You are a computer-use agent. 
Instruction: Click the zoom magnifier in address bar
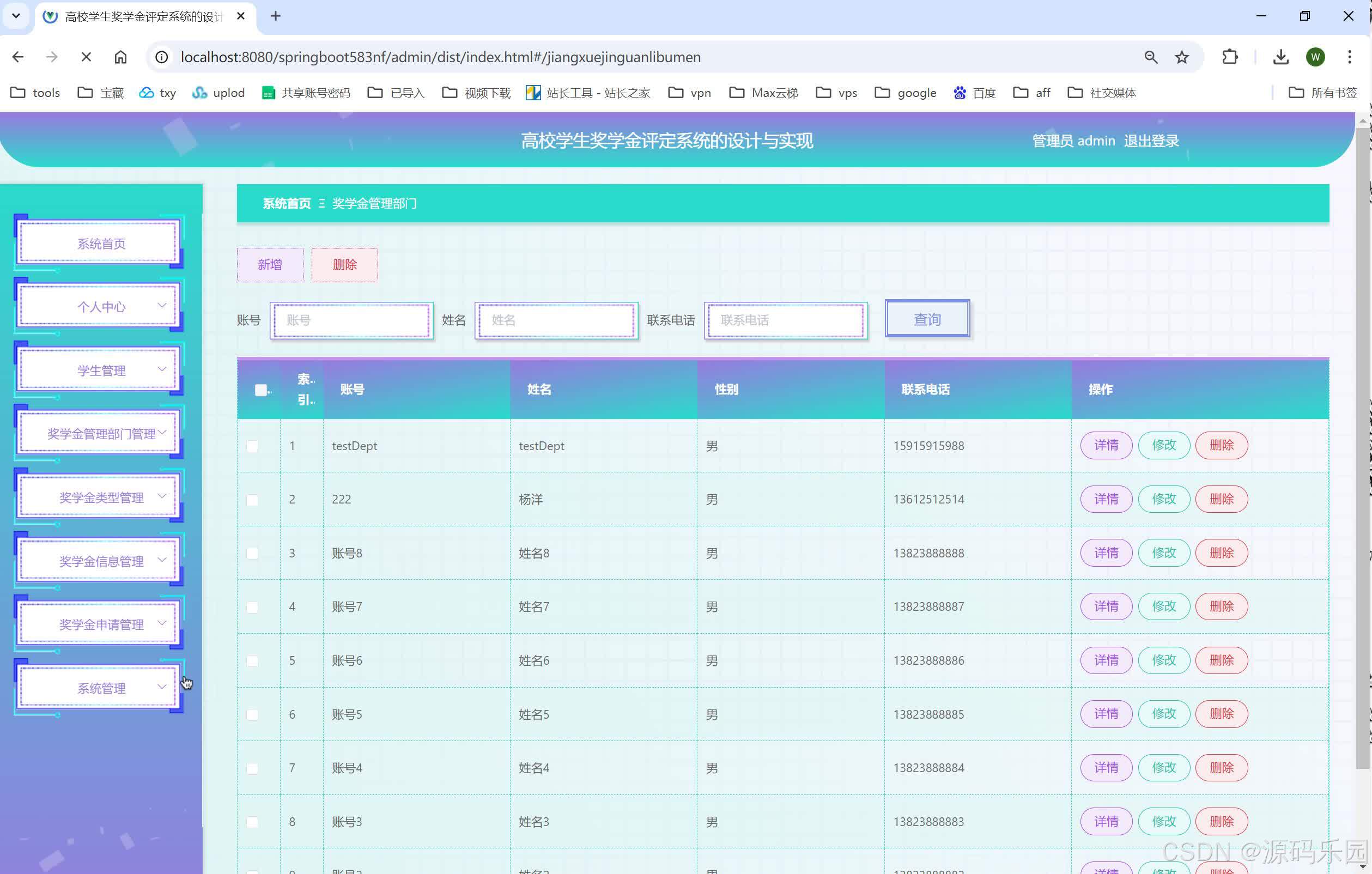click(1150, 57)
